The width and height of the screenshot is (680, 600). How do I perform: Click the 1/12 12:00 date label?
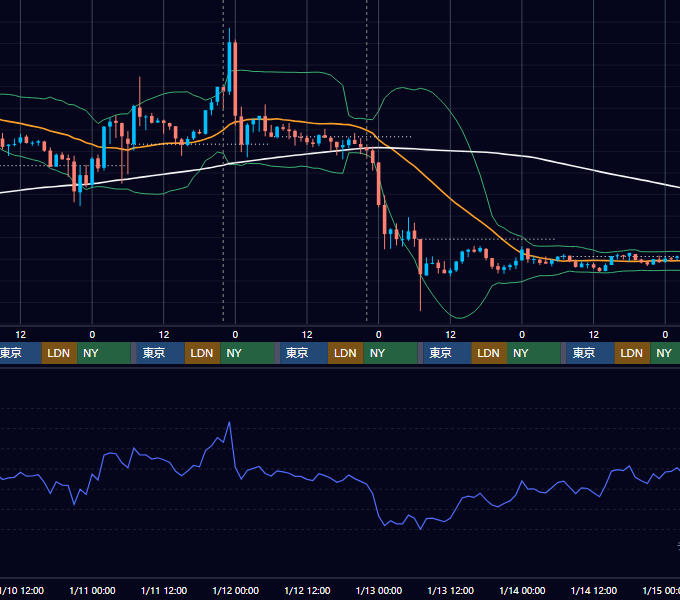(307, 590)
